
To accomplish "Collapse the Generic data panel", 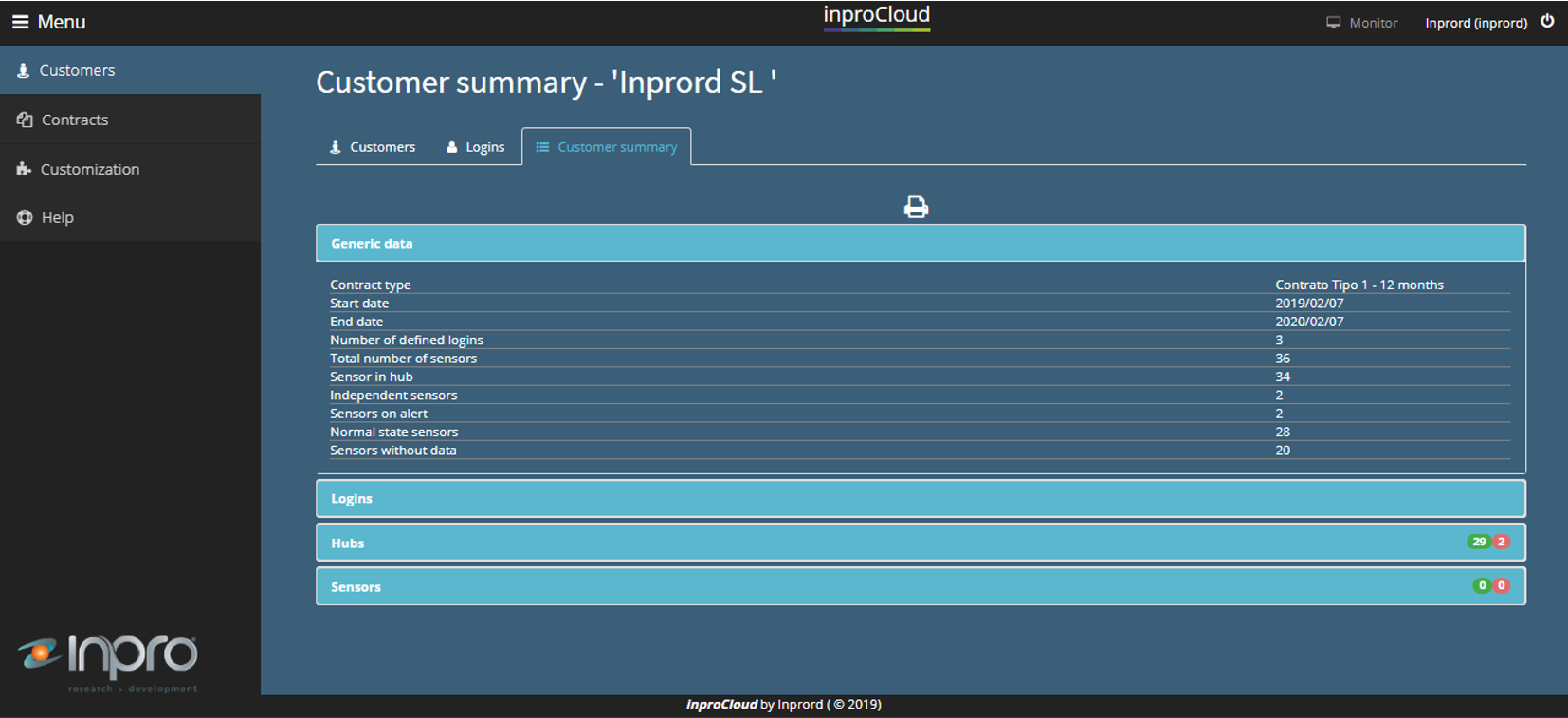I will [921, 243].
